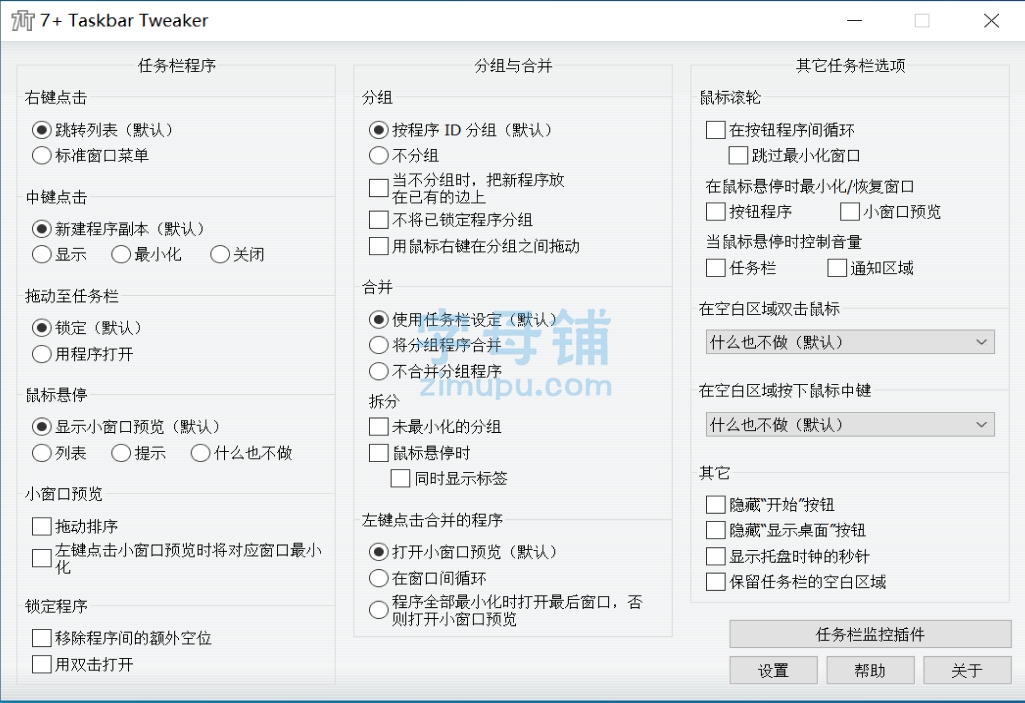This screenshot has height=703, width=1025.
Task: Check 鼠标悬停时 under 拆分
Action: pyautogui.click(x=378, y=453)
